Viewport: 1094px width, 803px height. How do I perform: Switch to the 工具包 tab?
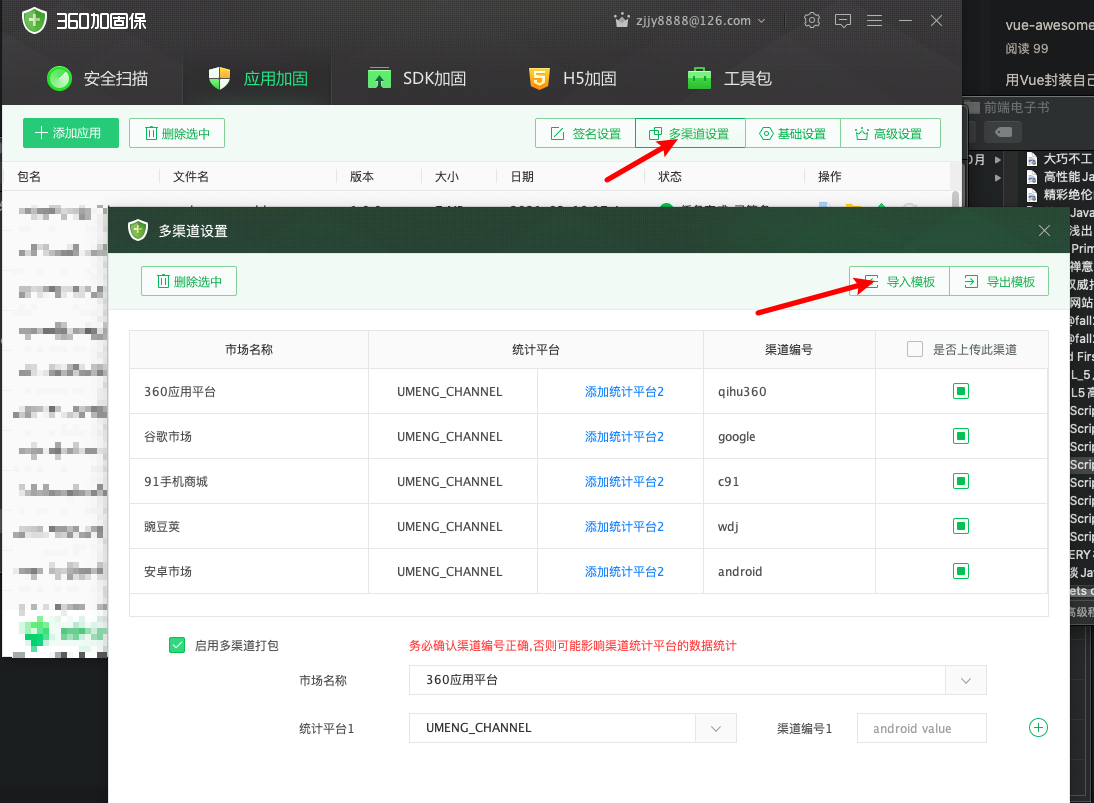[x=730, y=78]
